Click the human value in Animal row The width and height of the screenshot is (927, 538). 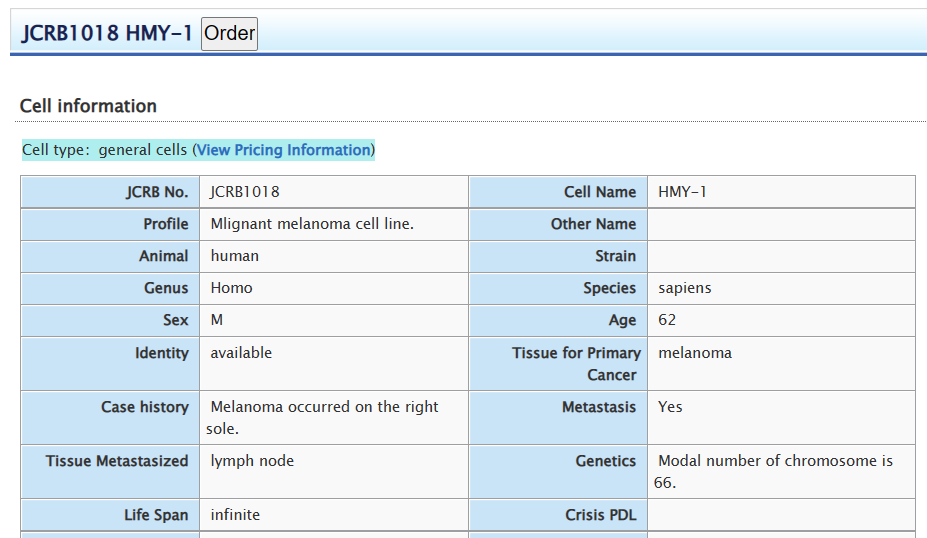click(x=235, y=256)
